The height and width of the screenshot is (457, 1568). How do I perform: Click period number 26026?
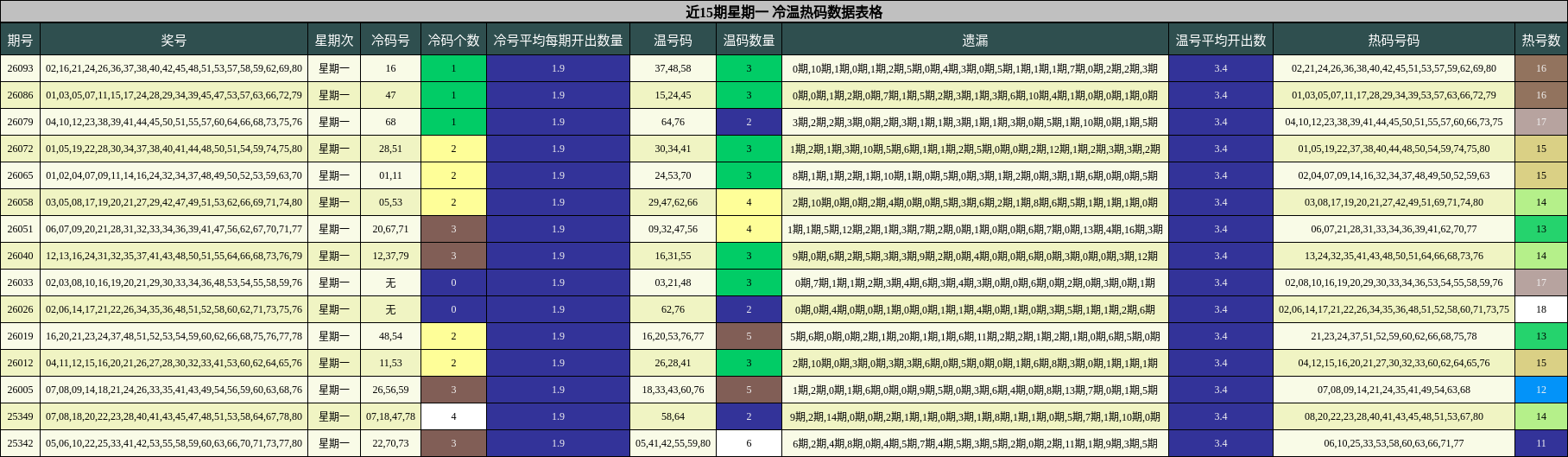click(x=20, y=309)
